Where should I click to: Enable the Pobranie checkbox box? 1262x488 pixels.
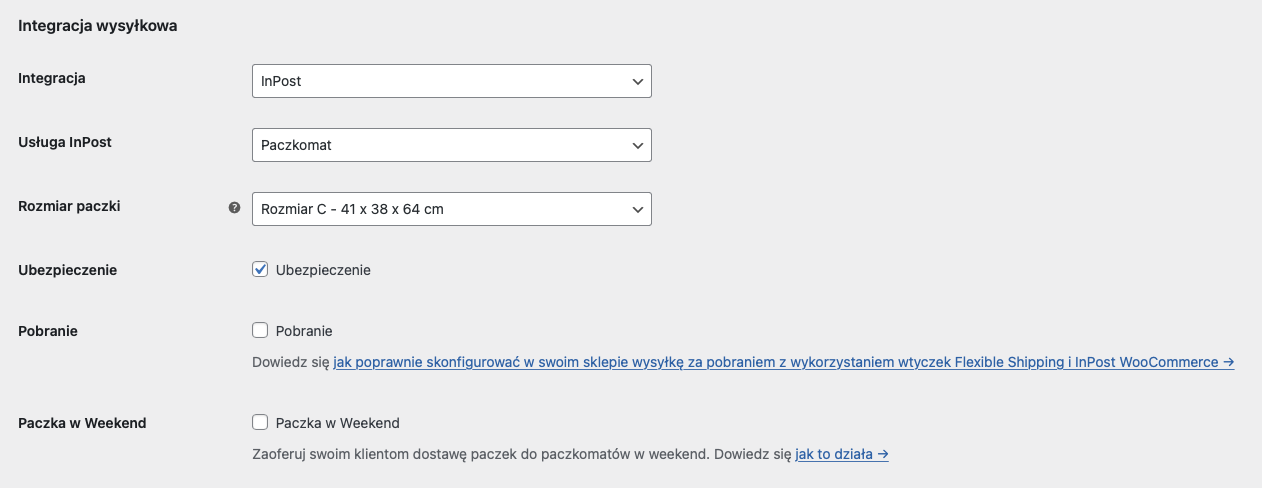[260, 330]
